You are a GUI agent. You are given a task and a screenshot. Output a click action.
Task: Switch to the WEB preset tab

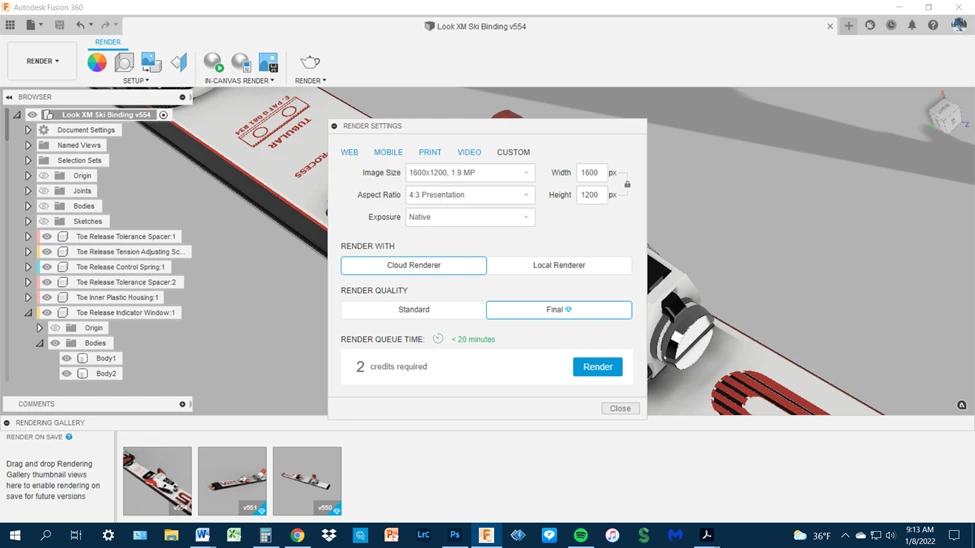tap(349, 152)
